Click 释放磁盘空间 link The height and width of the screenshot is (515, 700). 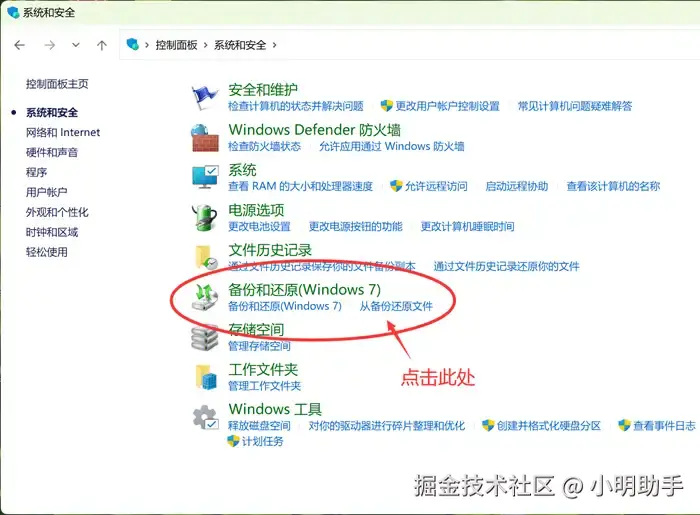(x=259, y=426)
